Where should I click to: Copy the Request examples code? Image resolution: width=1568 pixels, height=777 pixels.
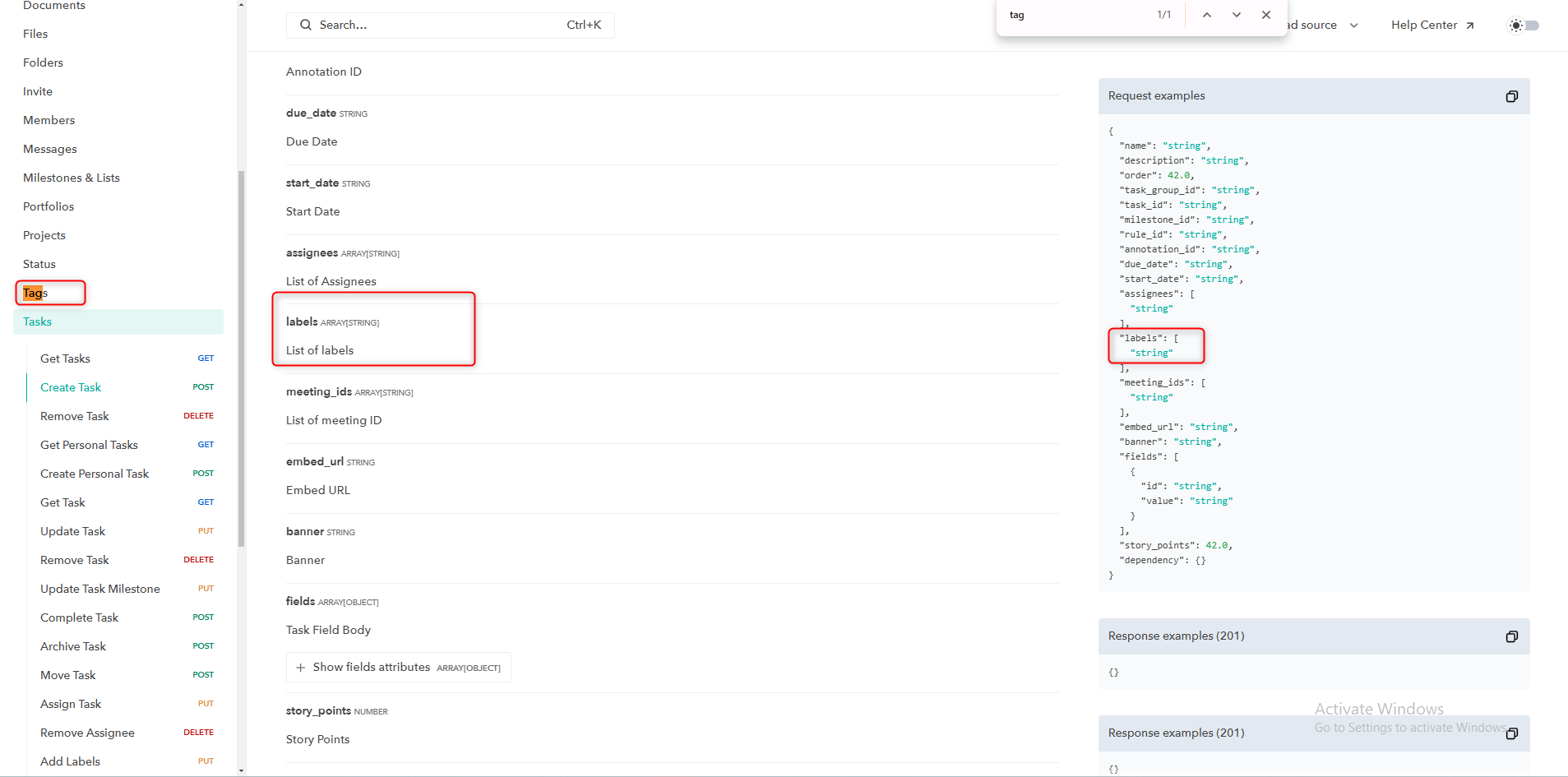(1511, 96)
